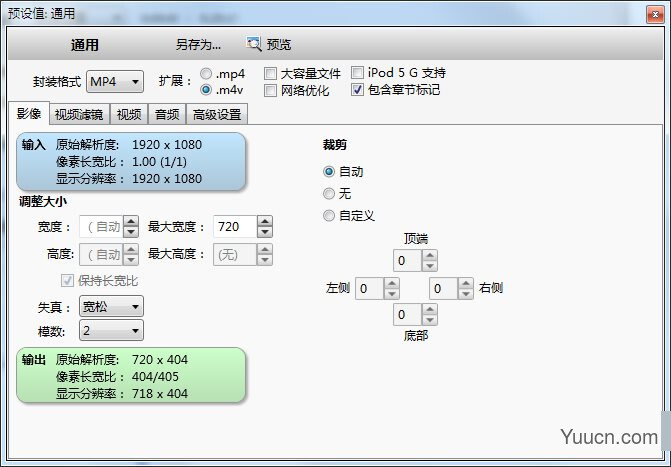This screenshot has width=671, height=467.
Task: Close the 预设值 dialog window
Action: (x=655, y=15)
